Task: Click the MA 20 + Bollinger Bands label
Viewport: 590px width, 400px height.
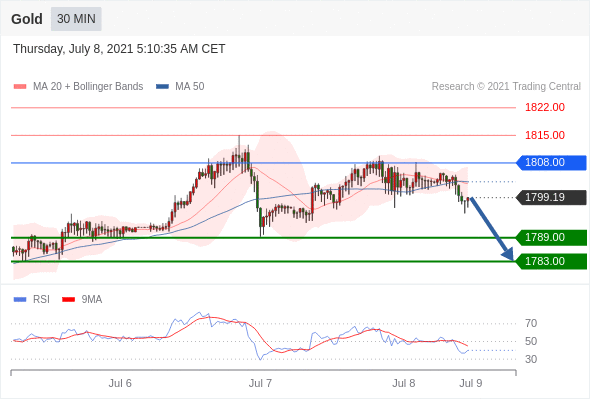Action: click(88, 87)
